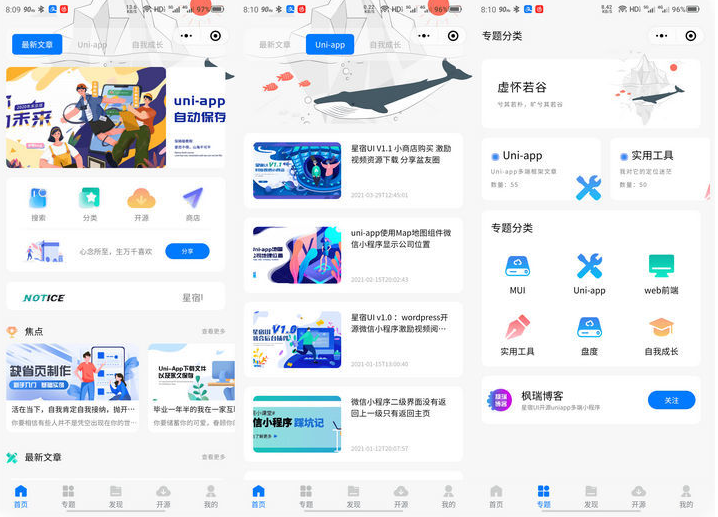The image size is (718, 517).
Task: Open 发现 in right screen bottom nav
Action: click(x=591, y=496)
